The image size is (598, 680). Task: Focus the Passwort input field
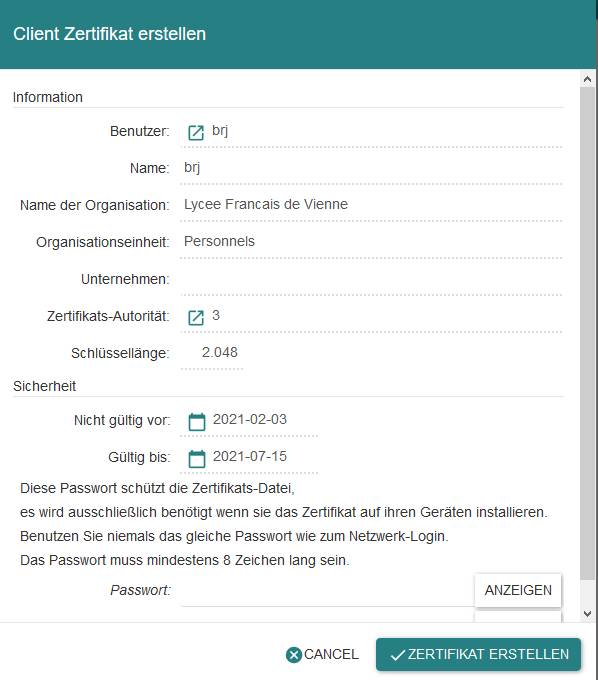[327, 592]
